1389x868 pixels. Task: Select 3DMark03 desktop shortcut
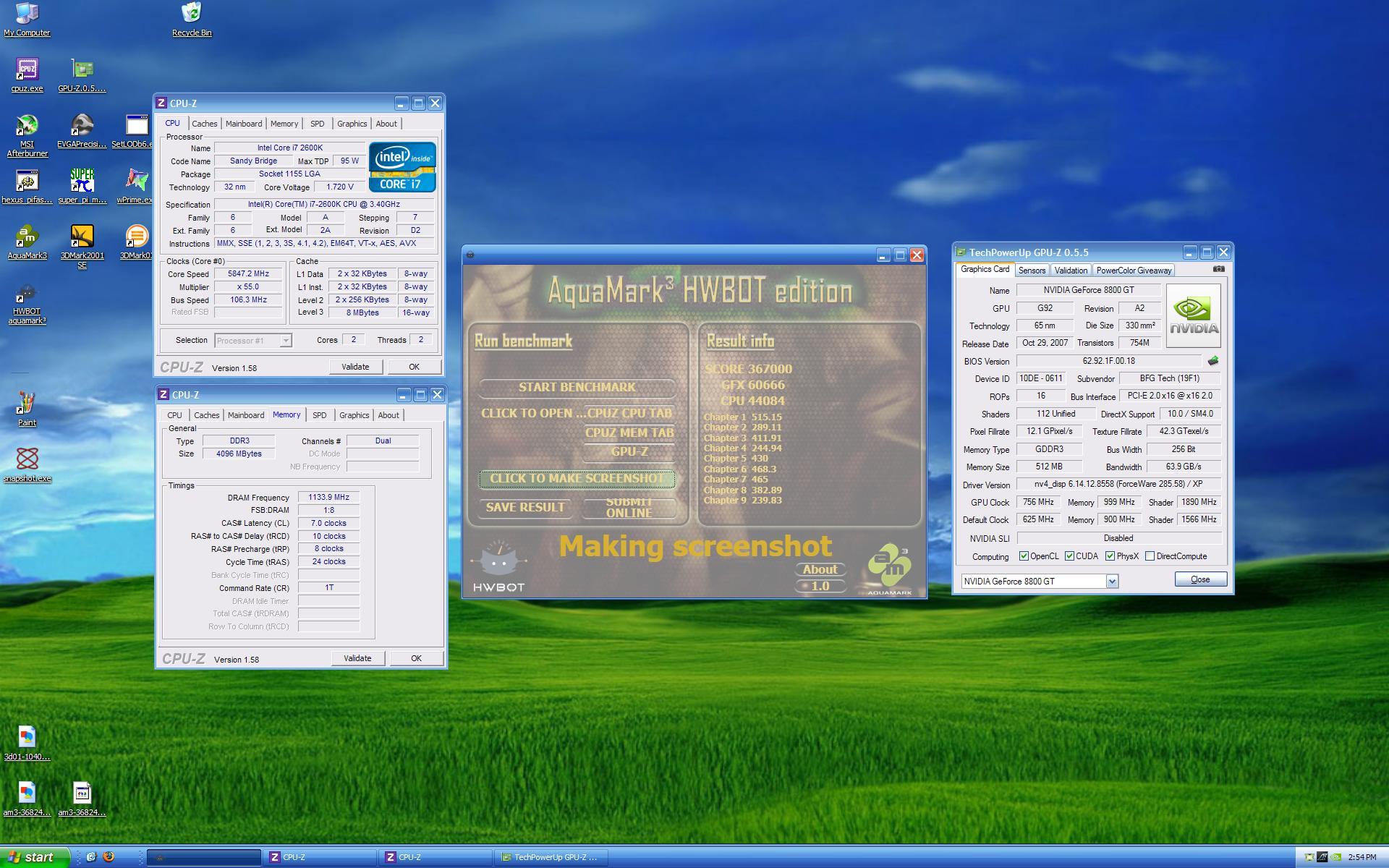135,242
